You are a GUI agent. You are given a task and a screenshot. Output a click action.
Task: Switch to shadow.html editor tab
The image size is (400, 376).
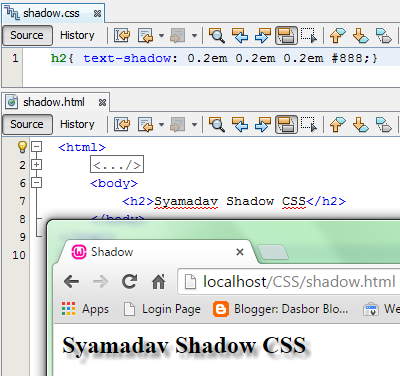click(56, 102)
